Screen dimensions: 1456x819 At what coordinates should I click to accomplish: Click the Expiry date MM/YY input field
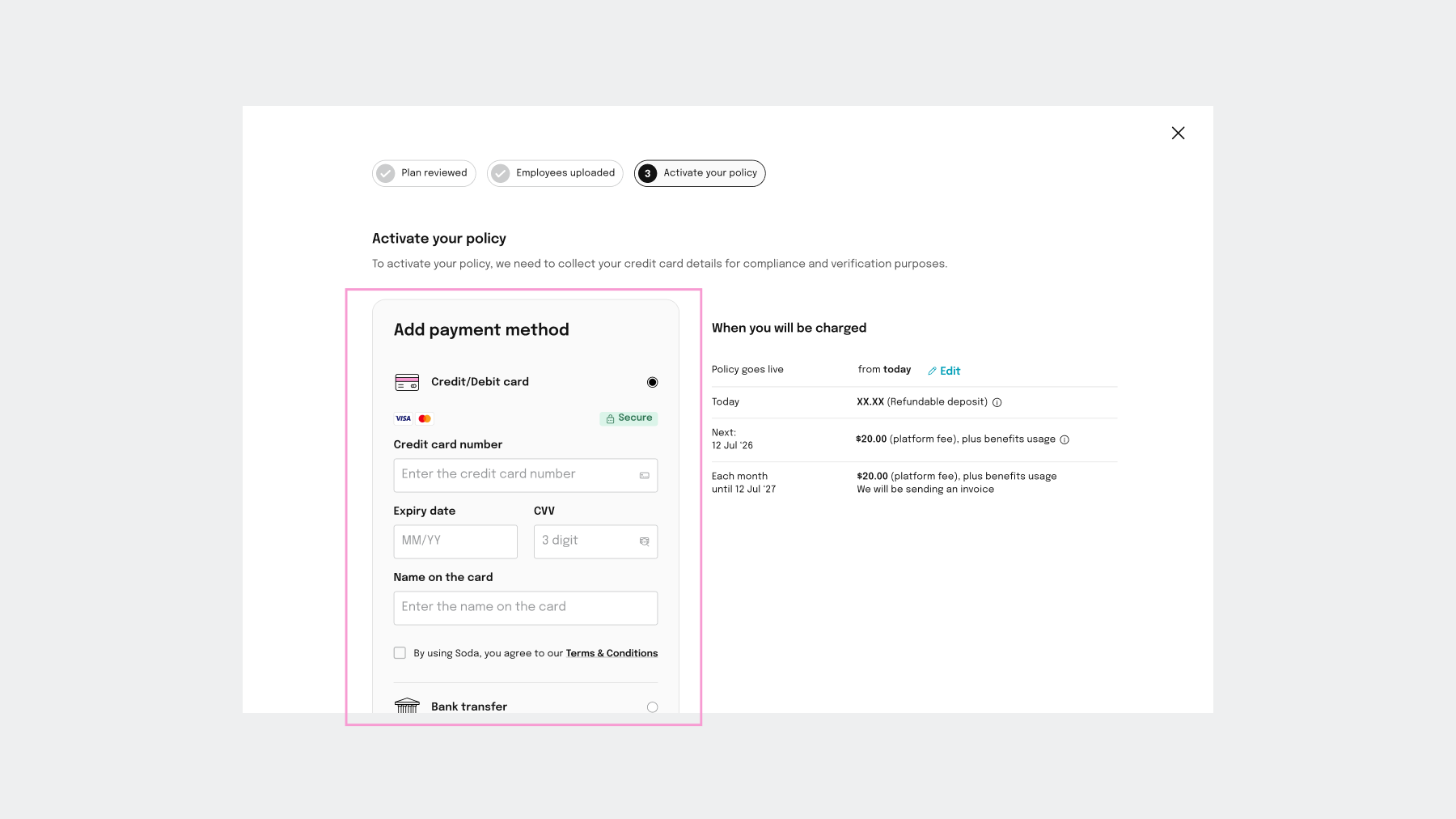tap(455, 541)
